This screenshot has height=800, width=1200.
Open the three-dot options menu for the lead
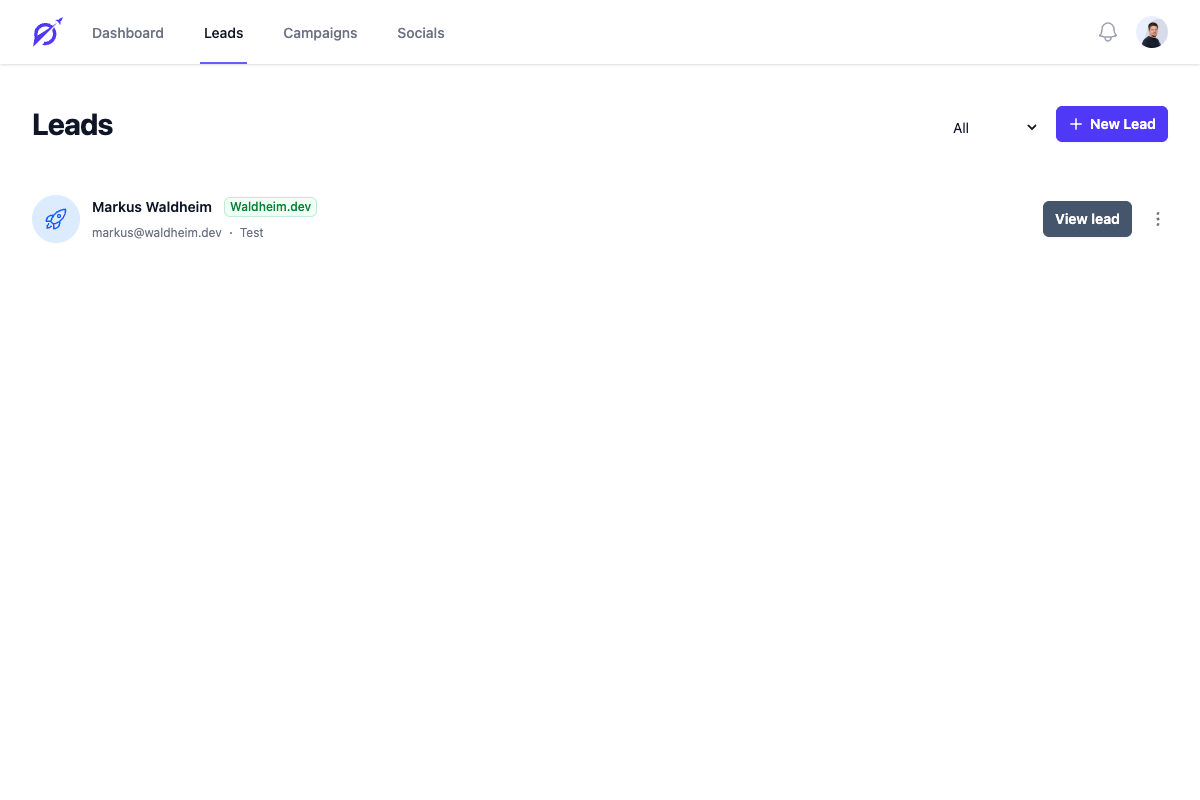(1157, 219)
